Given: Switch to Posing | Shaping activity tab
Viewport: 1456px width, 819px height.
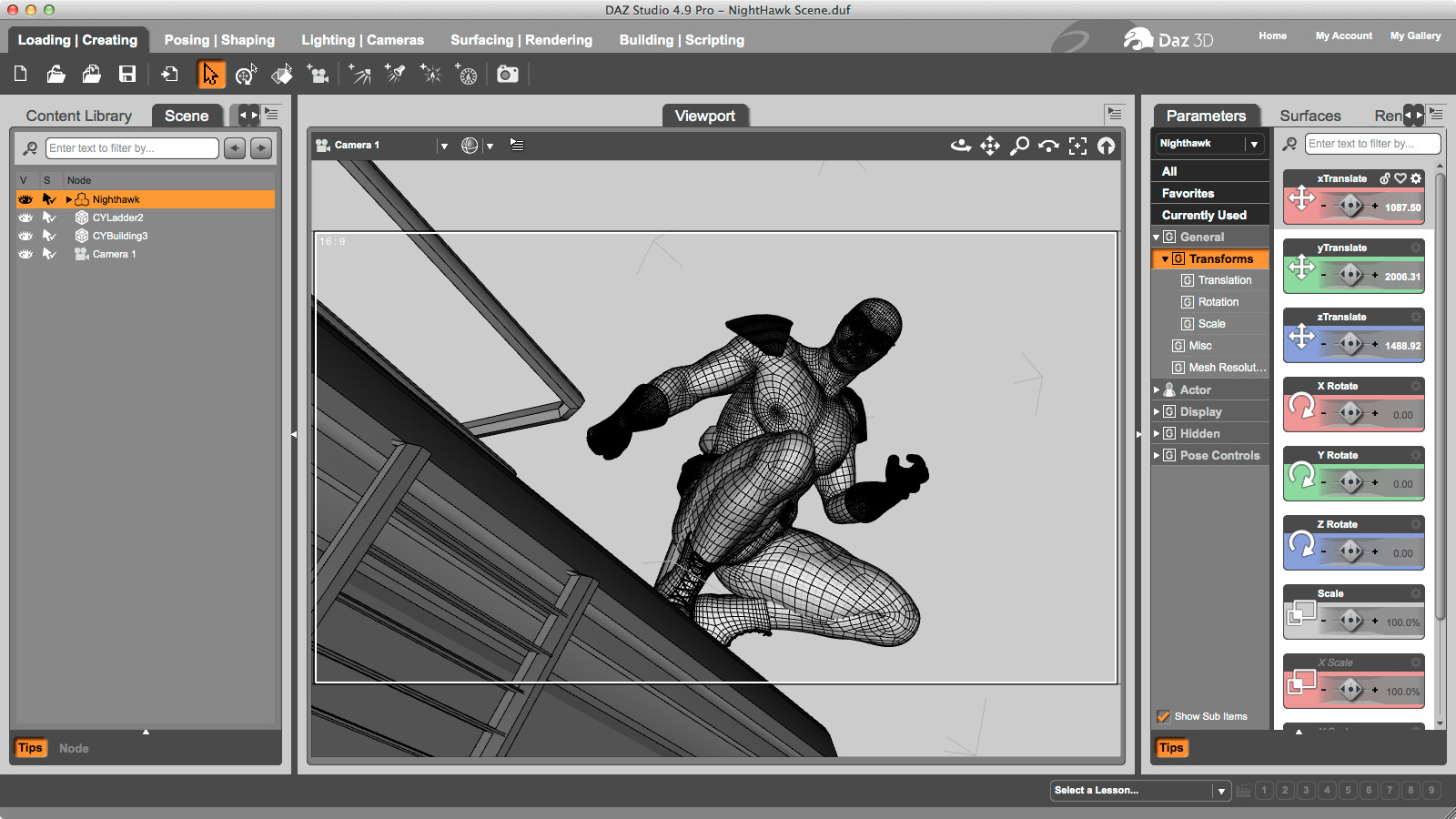Looking at the screenshot, I should click(219, 40).
